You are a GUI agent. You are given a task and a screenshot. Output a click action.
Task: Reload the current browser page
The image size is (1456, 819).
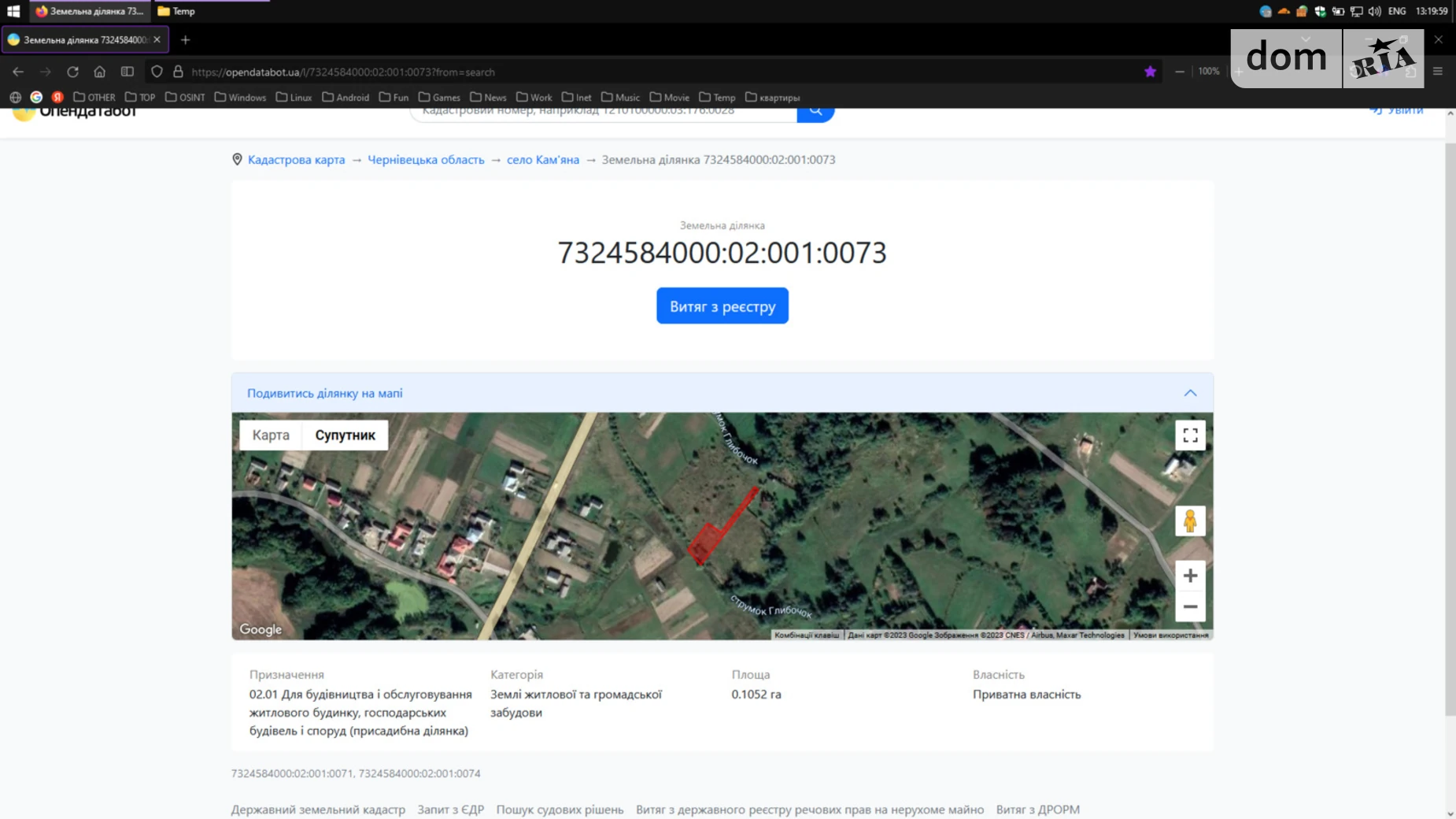click(x=72, y=72)
